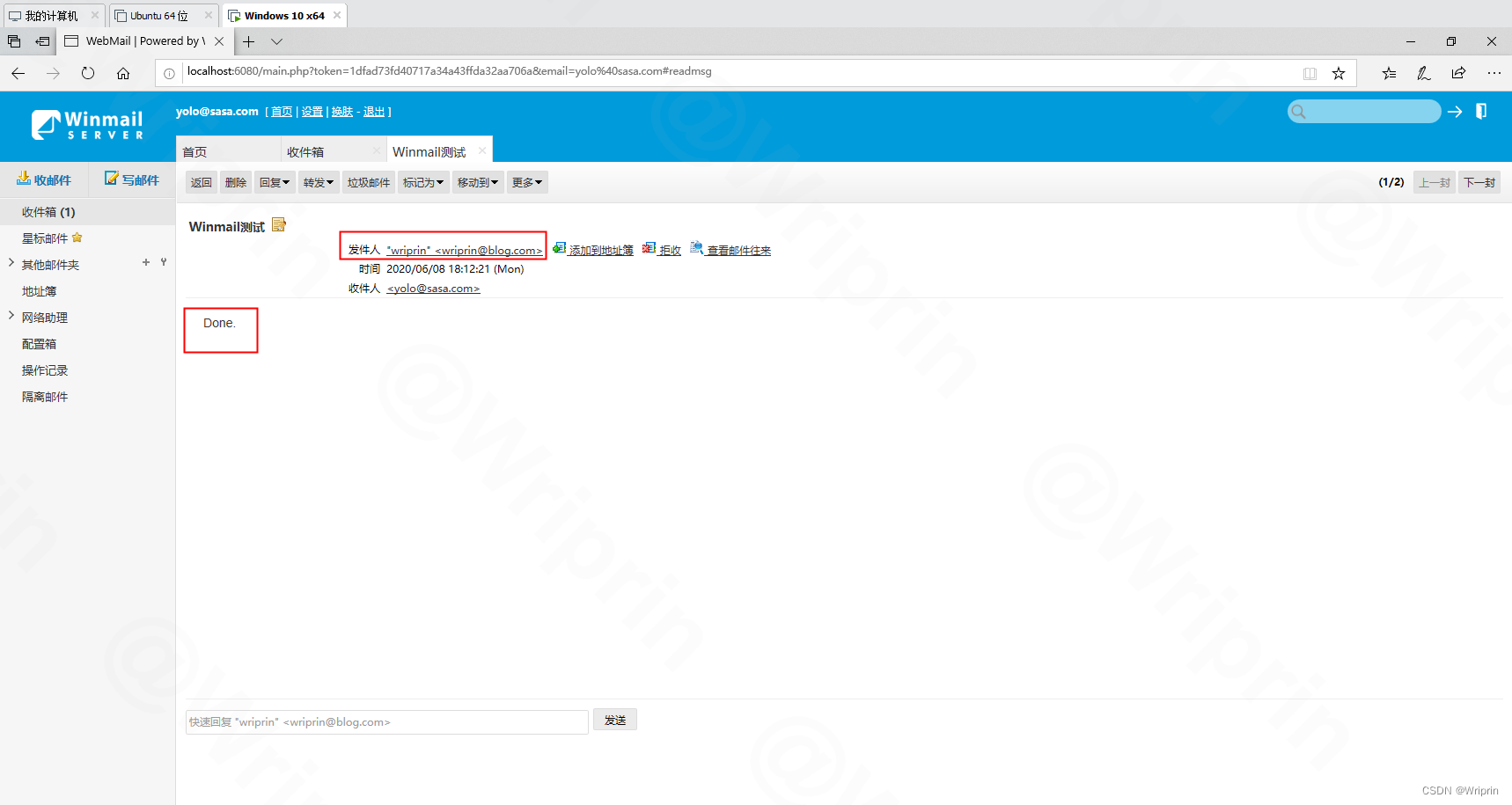
Task: Click the 拒收 reject-sender icon
Action: pyautogui.click(x=650, y=247)
